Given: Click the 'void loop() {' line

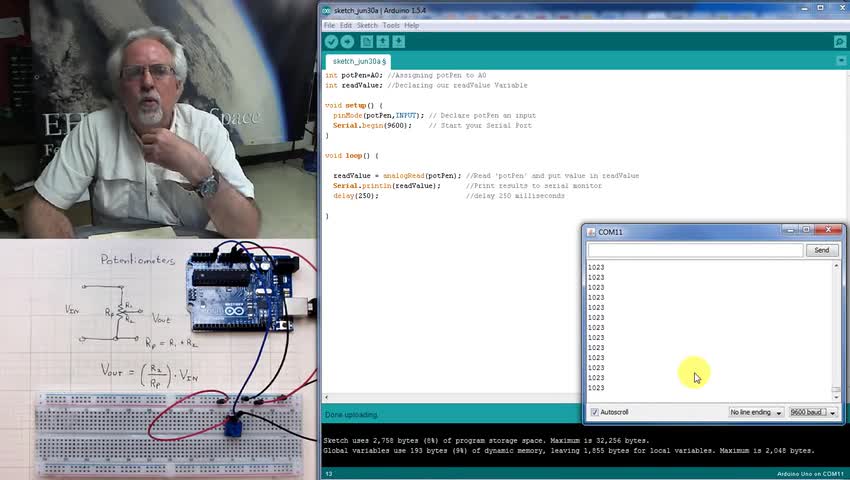Looking at the screenshot, I should tap(352, 156).
